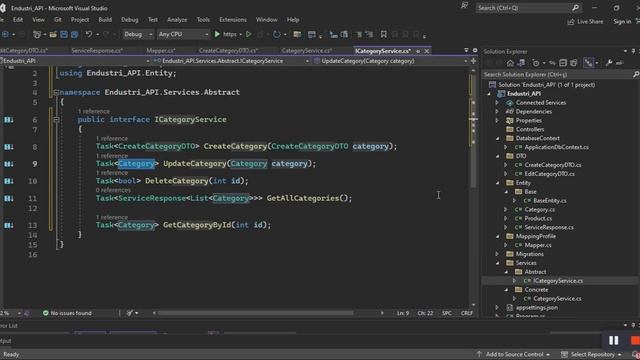Toggle nested view in Solution Explorer toolbar
The width and height of the screenshot is (640, 360).
(588, 63)
